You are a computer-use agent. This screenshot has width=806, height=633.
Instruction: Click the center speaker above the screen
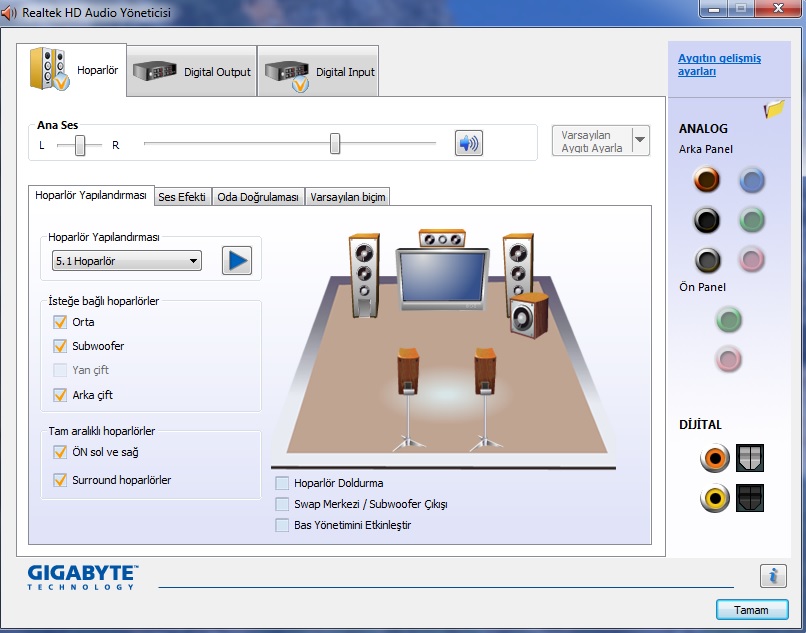pos(442,238)
